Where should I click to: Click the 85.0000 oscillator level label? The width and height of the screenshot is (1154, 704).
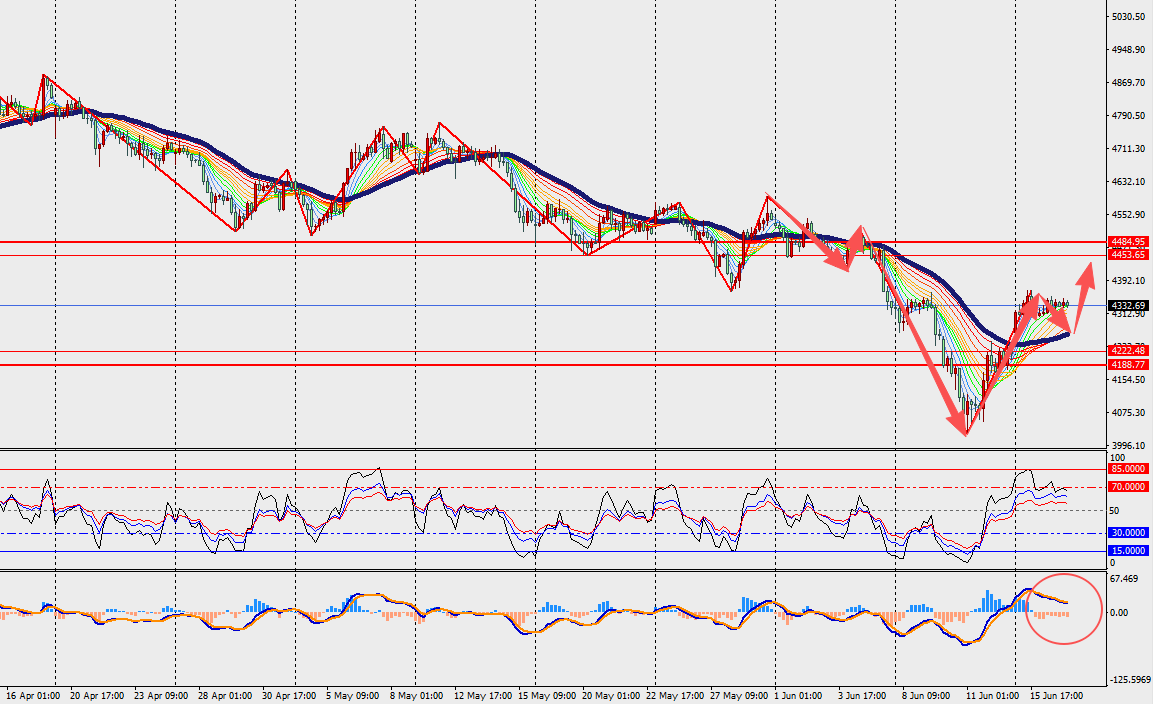click(x=1128, y=469)
